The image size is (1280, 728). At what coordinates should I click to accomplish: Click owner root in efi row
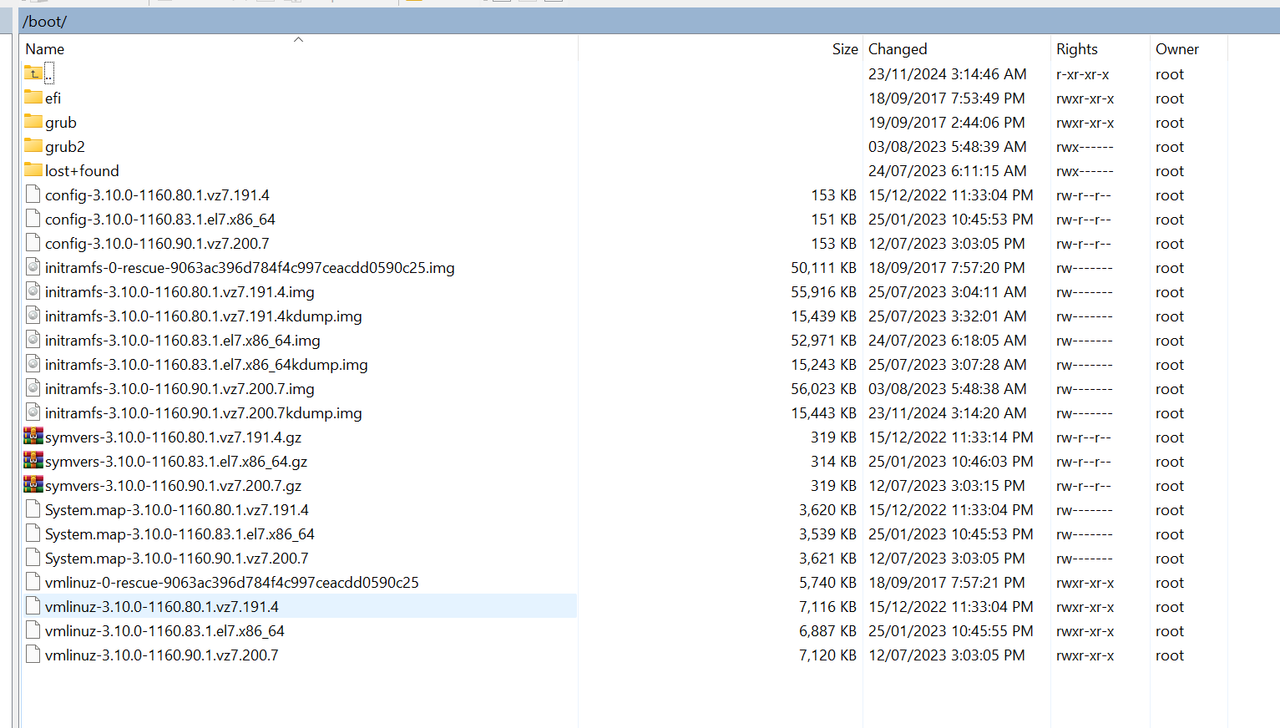click(x=1169, y=98)
